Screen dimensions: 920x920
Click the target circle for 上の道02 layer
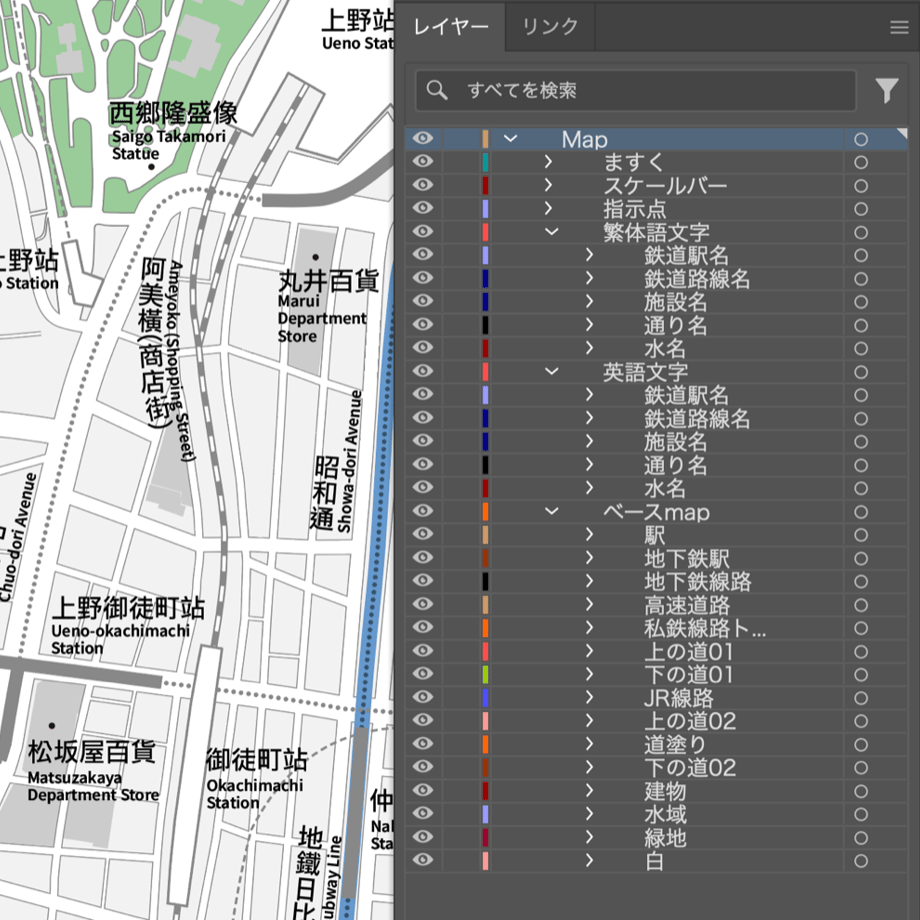tap(861, 721)
